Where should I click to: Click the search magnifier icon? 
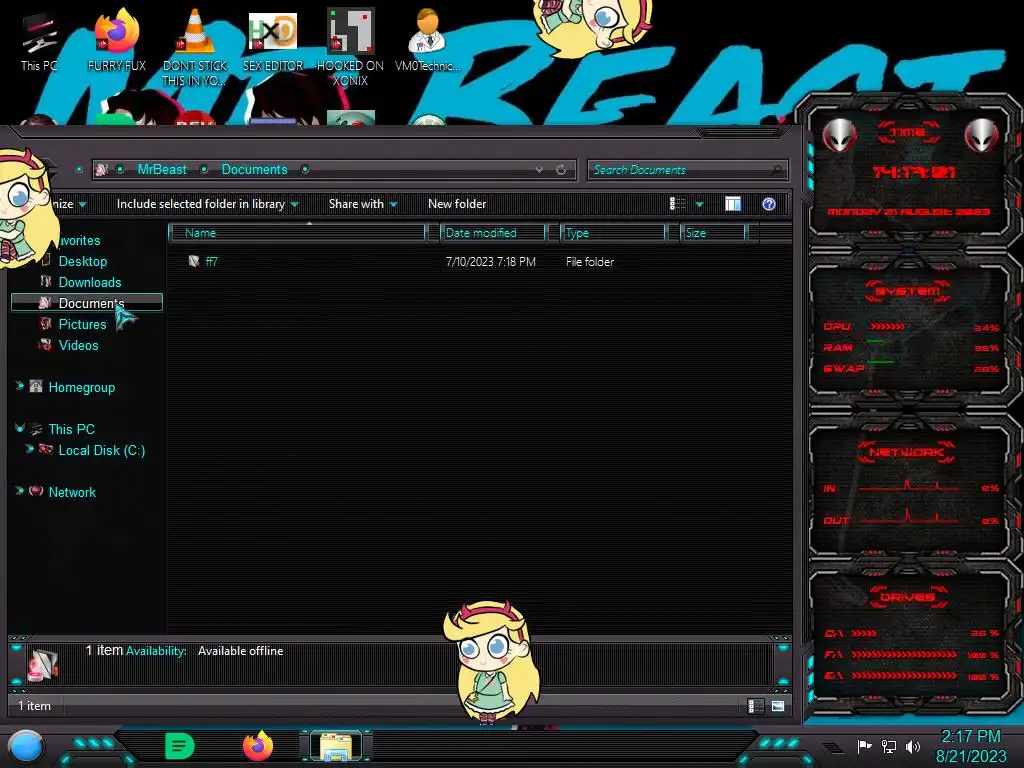click(776, 170)
